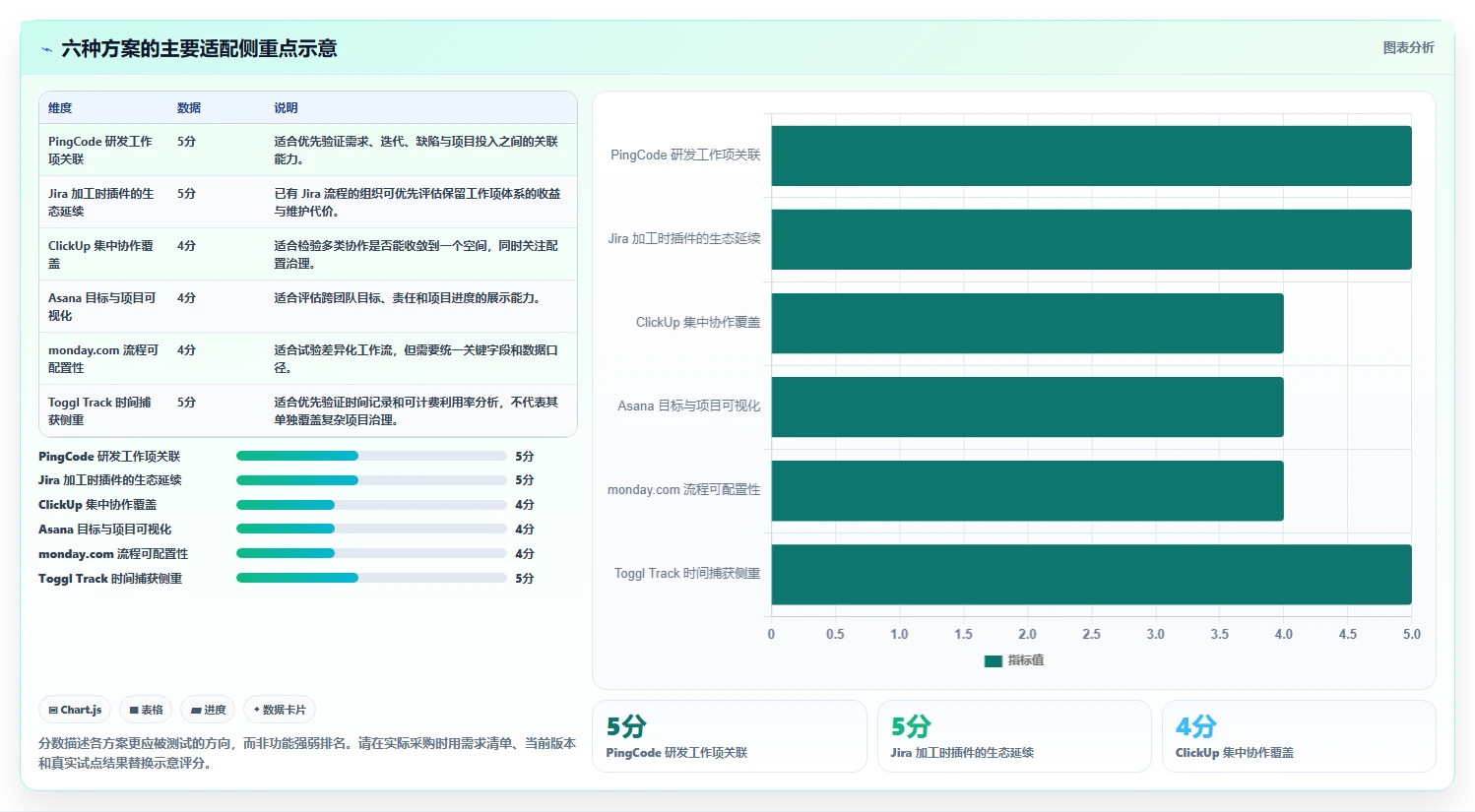Click the description starting 适合优先验证时间记录
Screen dimensions: 1475x812
417,410
